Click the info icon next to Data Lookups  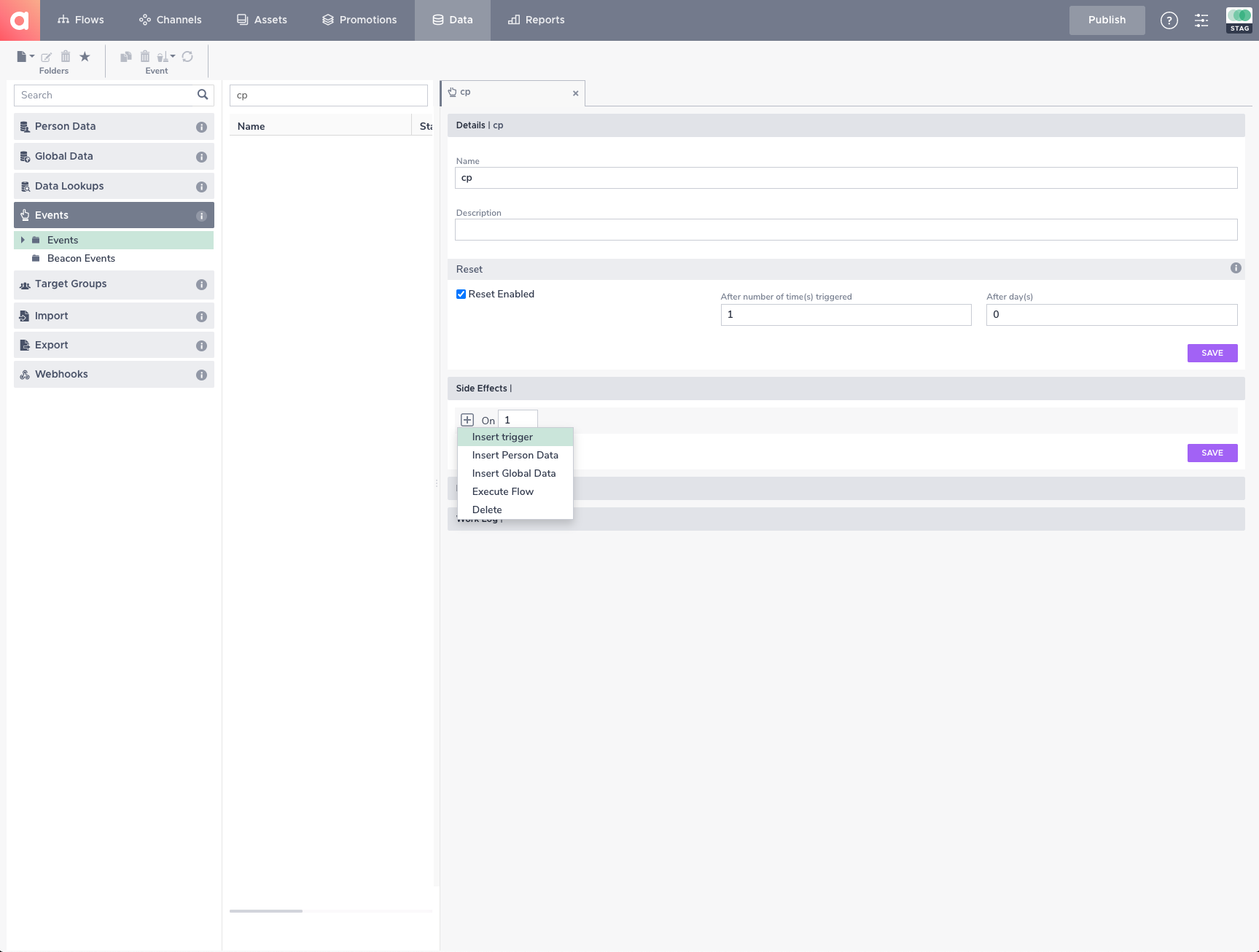(x=201, y=187)
